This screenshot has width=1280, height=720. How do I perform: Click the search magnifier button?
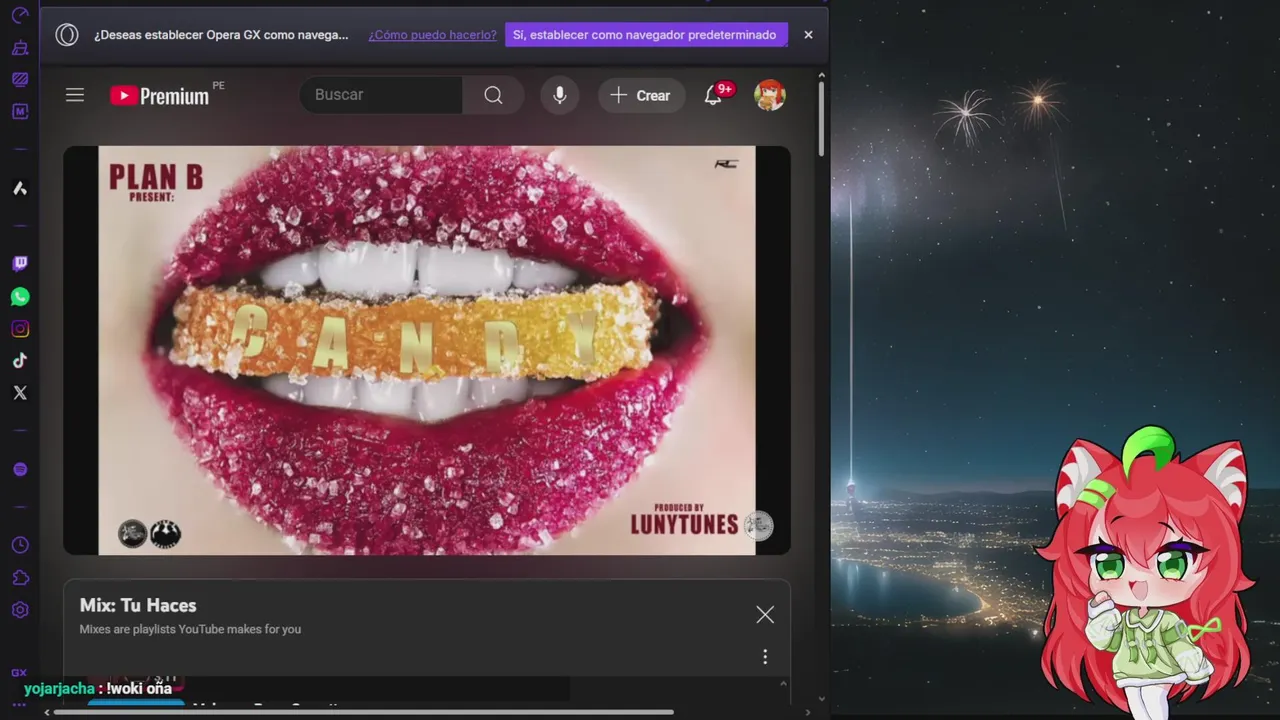493,95
